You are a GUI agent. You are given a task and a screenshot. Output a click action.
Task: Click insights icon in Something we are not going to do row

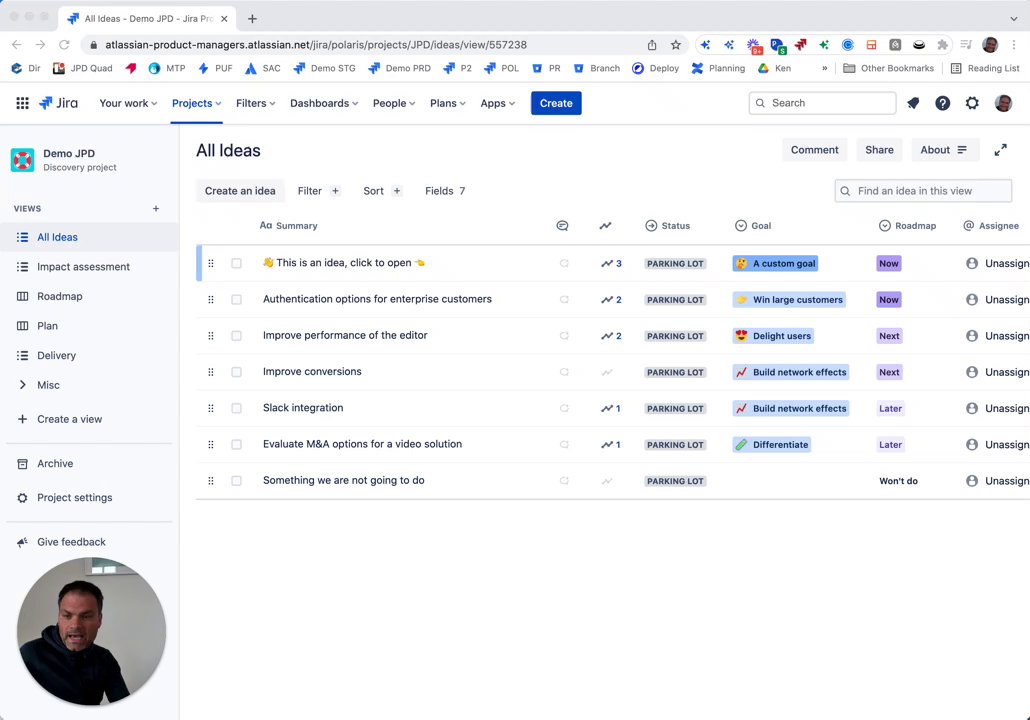point(607,481)
